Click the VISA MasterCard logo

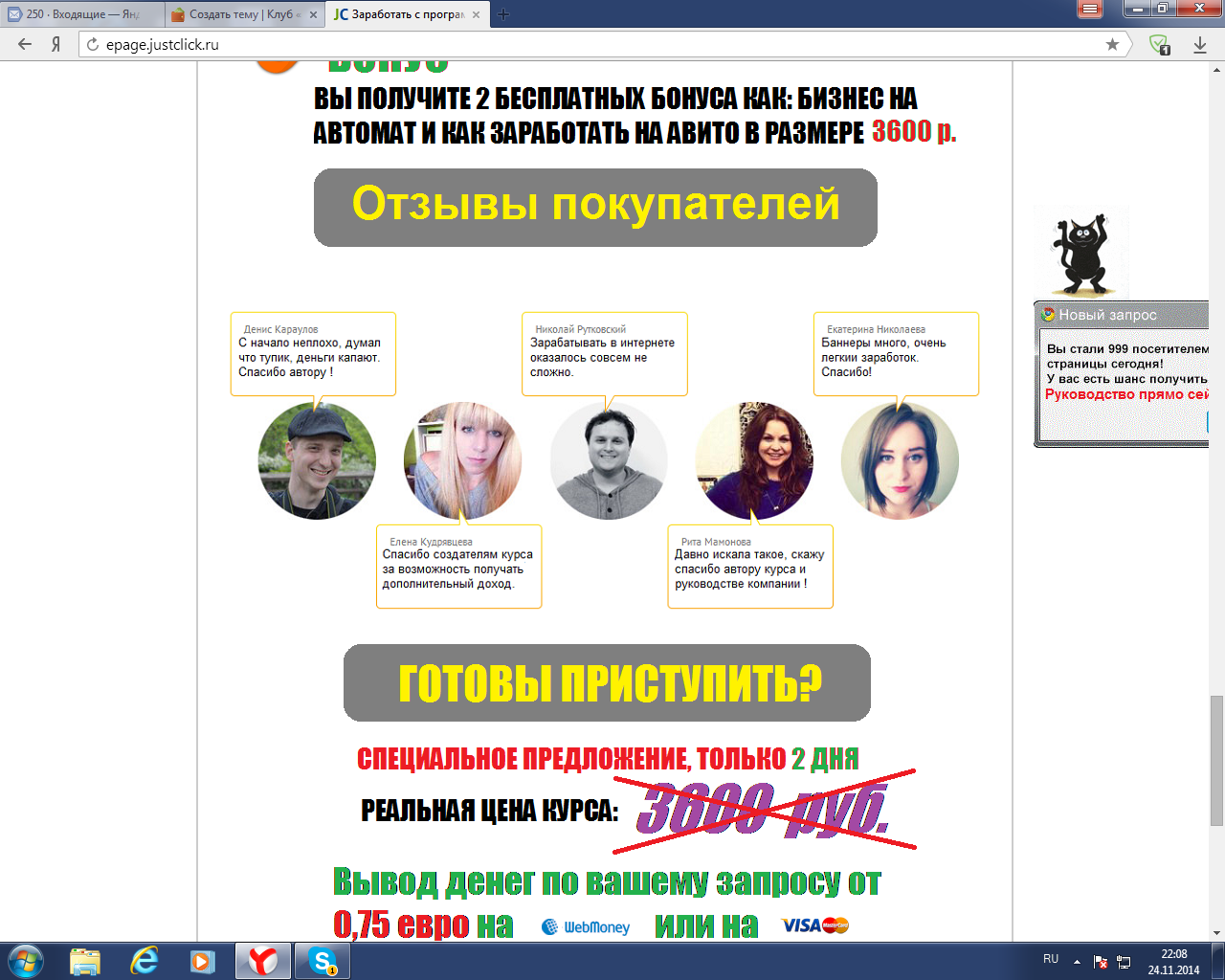[x=815, y=925]
